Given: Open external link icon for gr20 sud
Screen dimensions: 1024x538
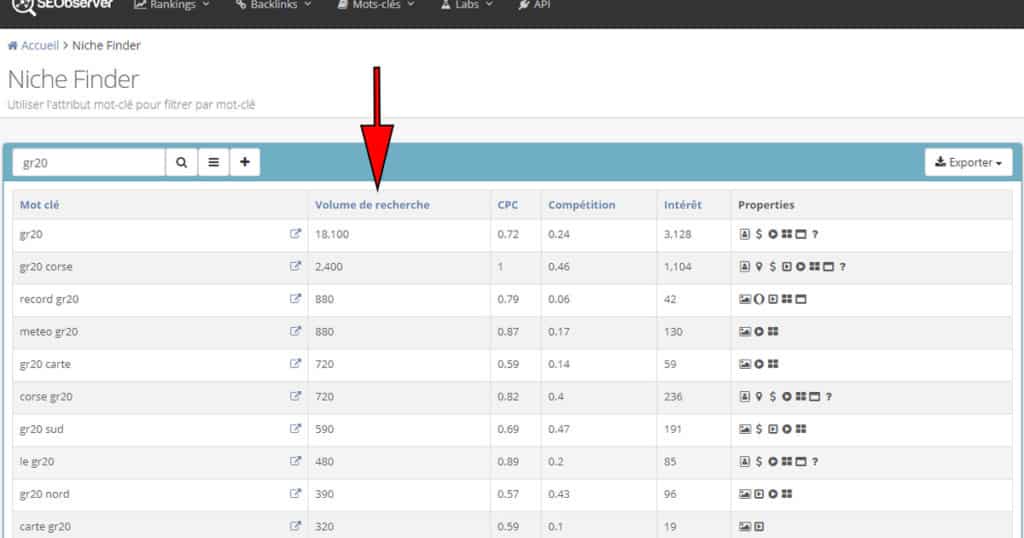Looking at the screenshot, I should pyautogui.click(x=295, y=429).
